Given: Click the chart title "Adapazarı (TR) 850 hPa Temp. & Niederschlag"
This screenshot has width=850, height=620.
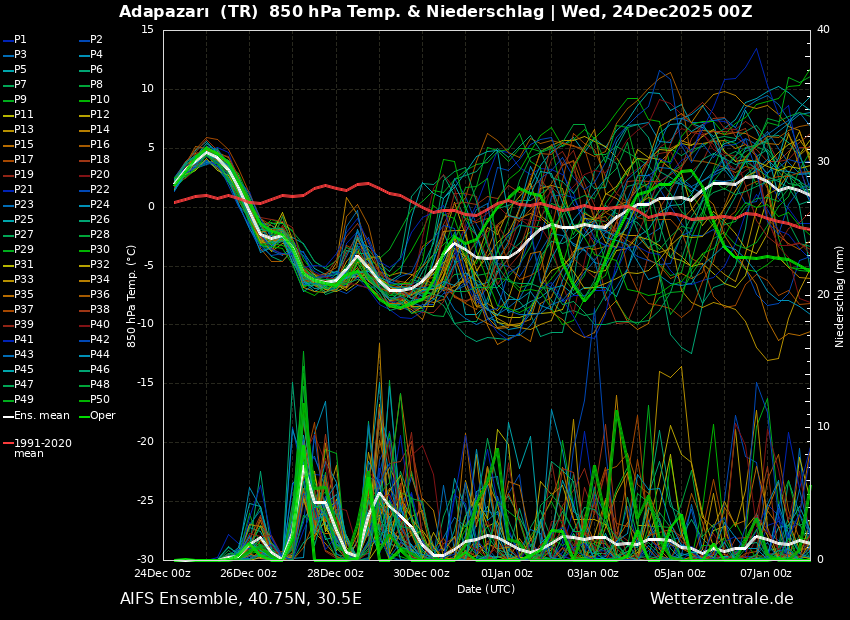Looking at the screenshot, I should [x=331, y=11].
